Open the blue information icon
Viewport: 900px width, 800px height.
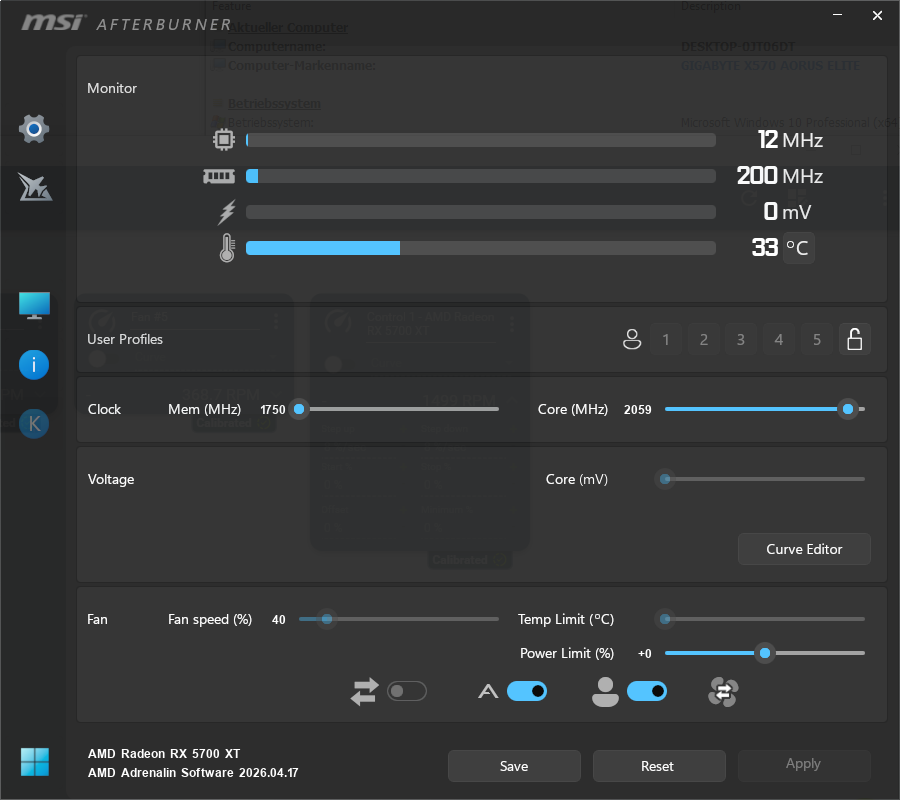pyautogui.click(x=34, y=365)
